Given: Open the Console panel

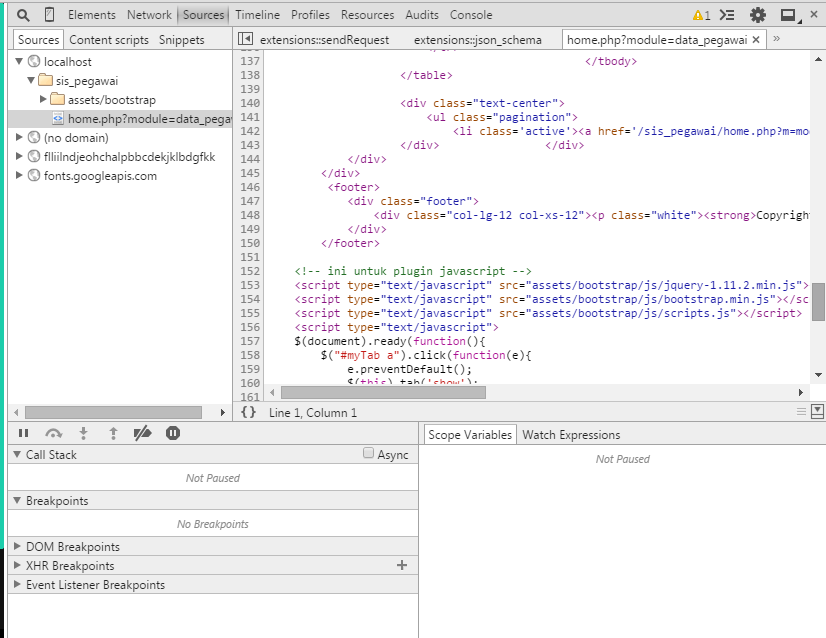Looking at the screenshot, I should pyautogui.click(x=471, y=15).
